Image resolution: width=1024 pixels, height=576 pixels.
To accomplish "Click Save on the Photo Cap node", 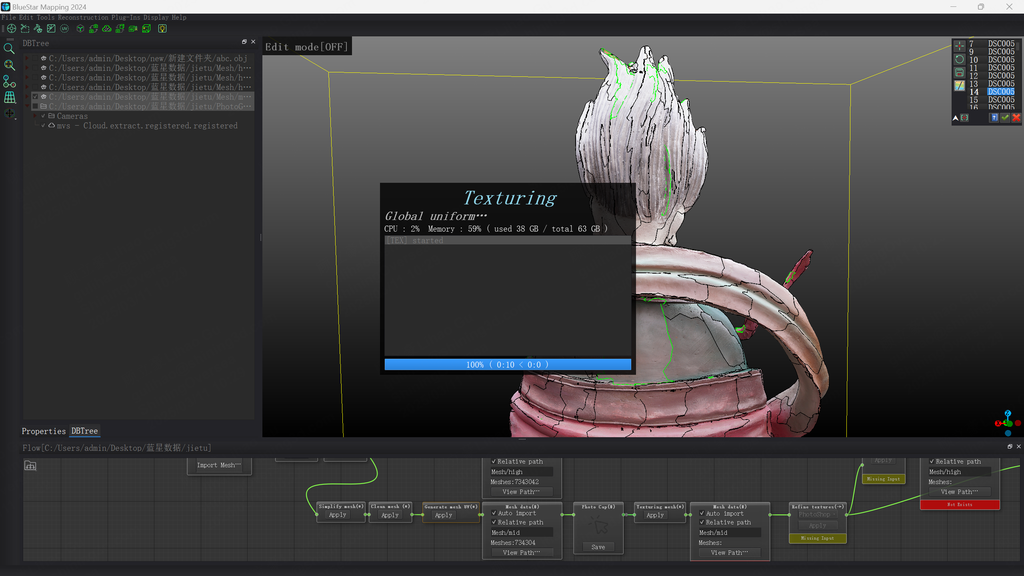I will pos(598,547).
